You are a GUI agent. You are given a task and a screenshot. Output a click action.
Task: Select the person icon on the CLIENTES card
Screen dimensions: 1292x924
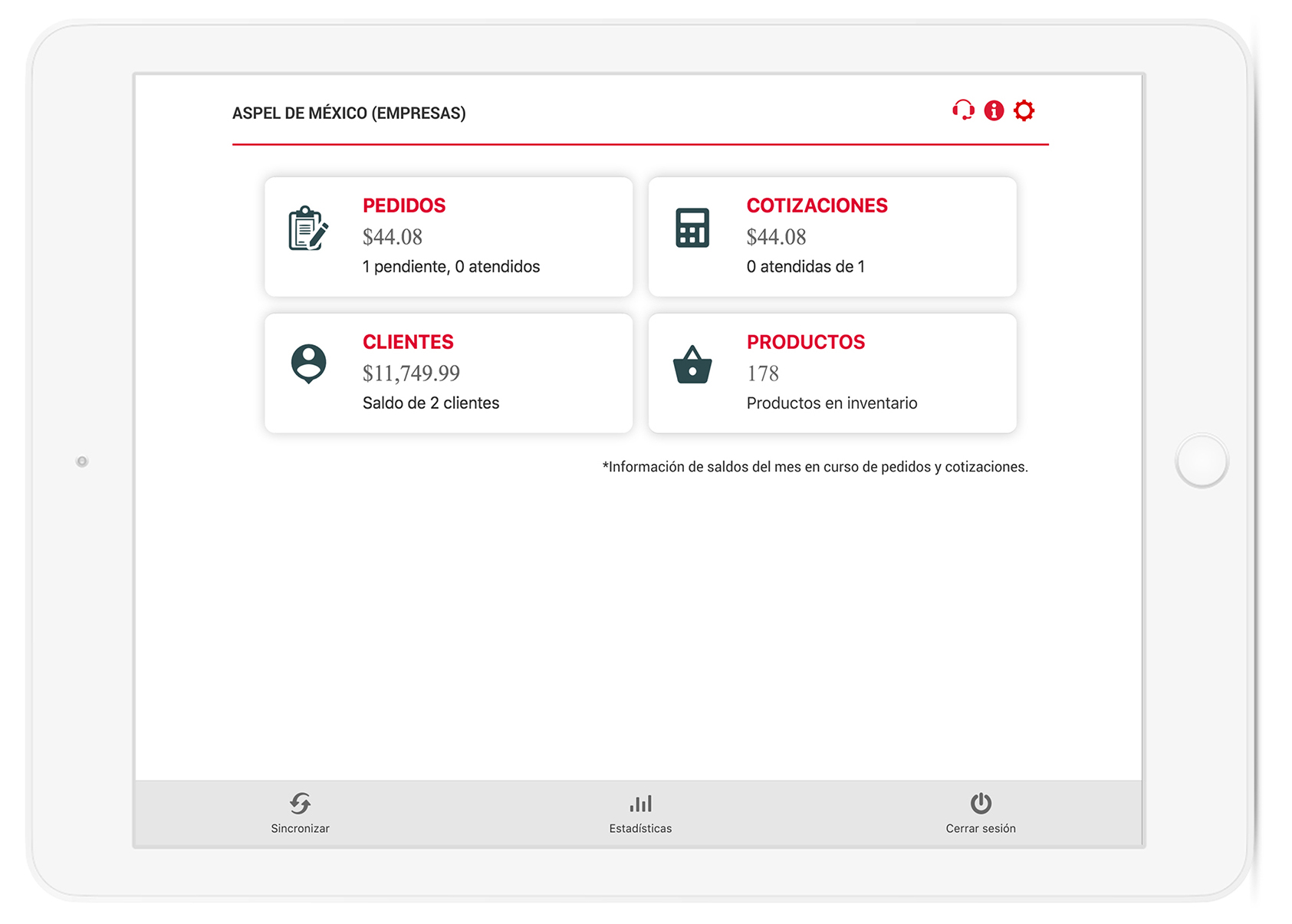[x=309, y=363]
